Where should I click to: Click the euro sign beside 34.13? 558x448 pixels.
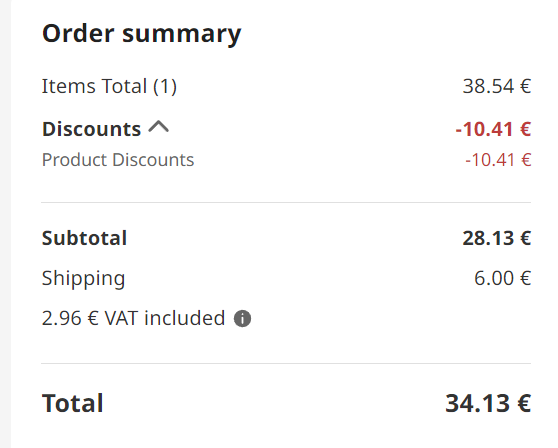coord(524,404)
